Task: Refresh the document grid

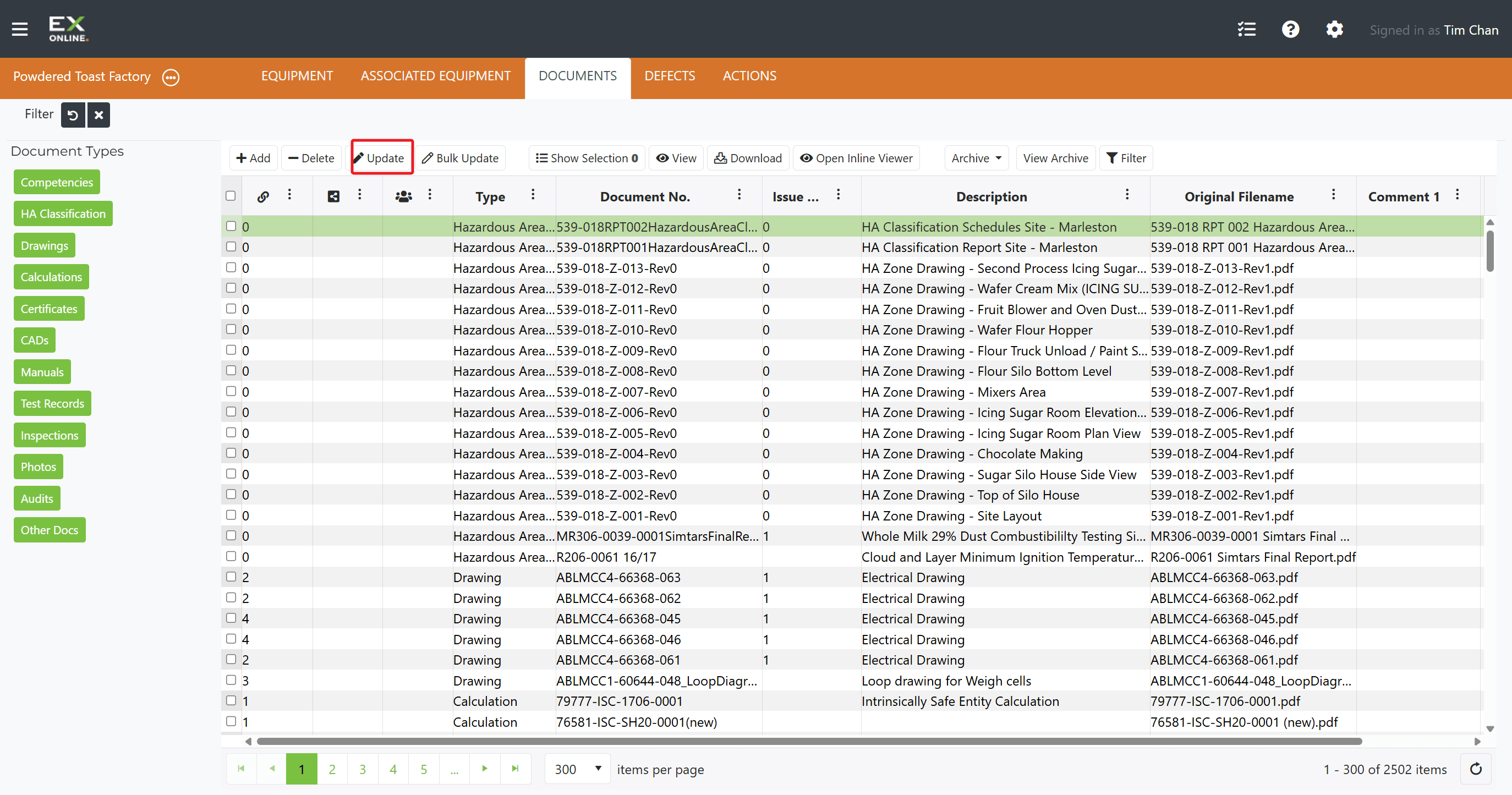Action: click(x=1476, y=769)
